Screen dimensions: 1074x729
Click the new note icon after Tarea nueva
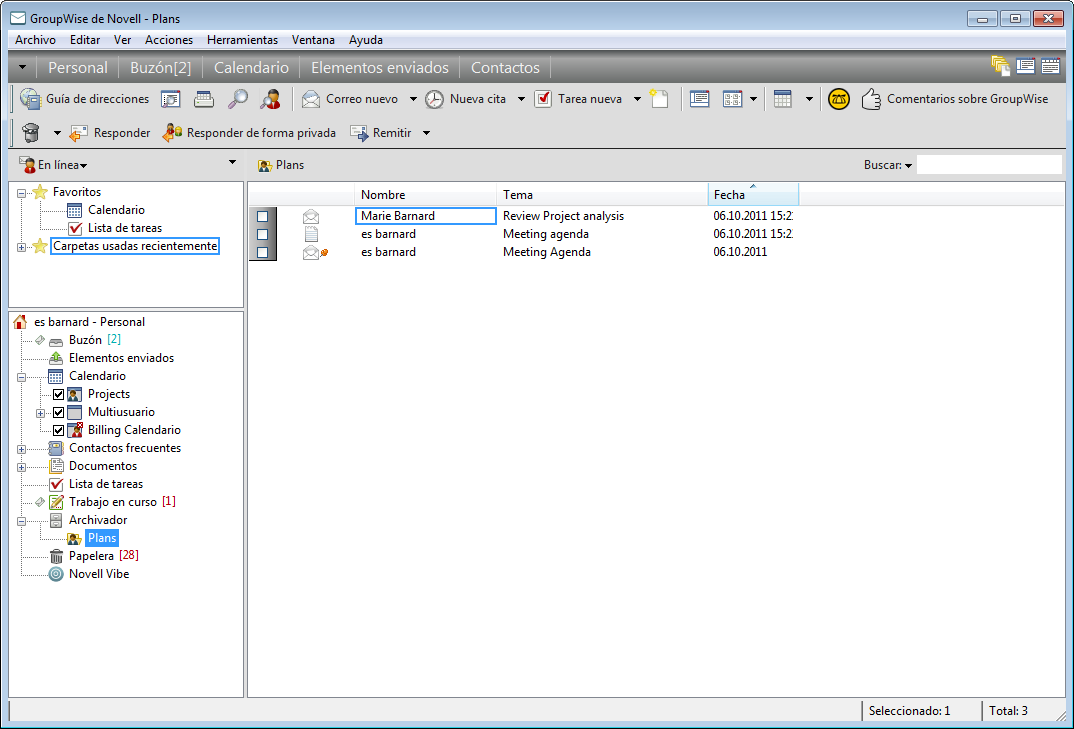pos(659,99)
